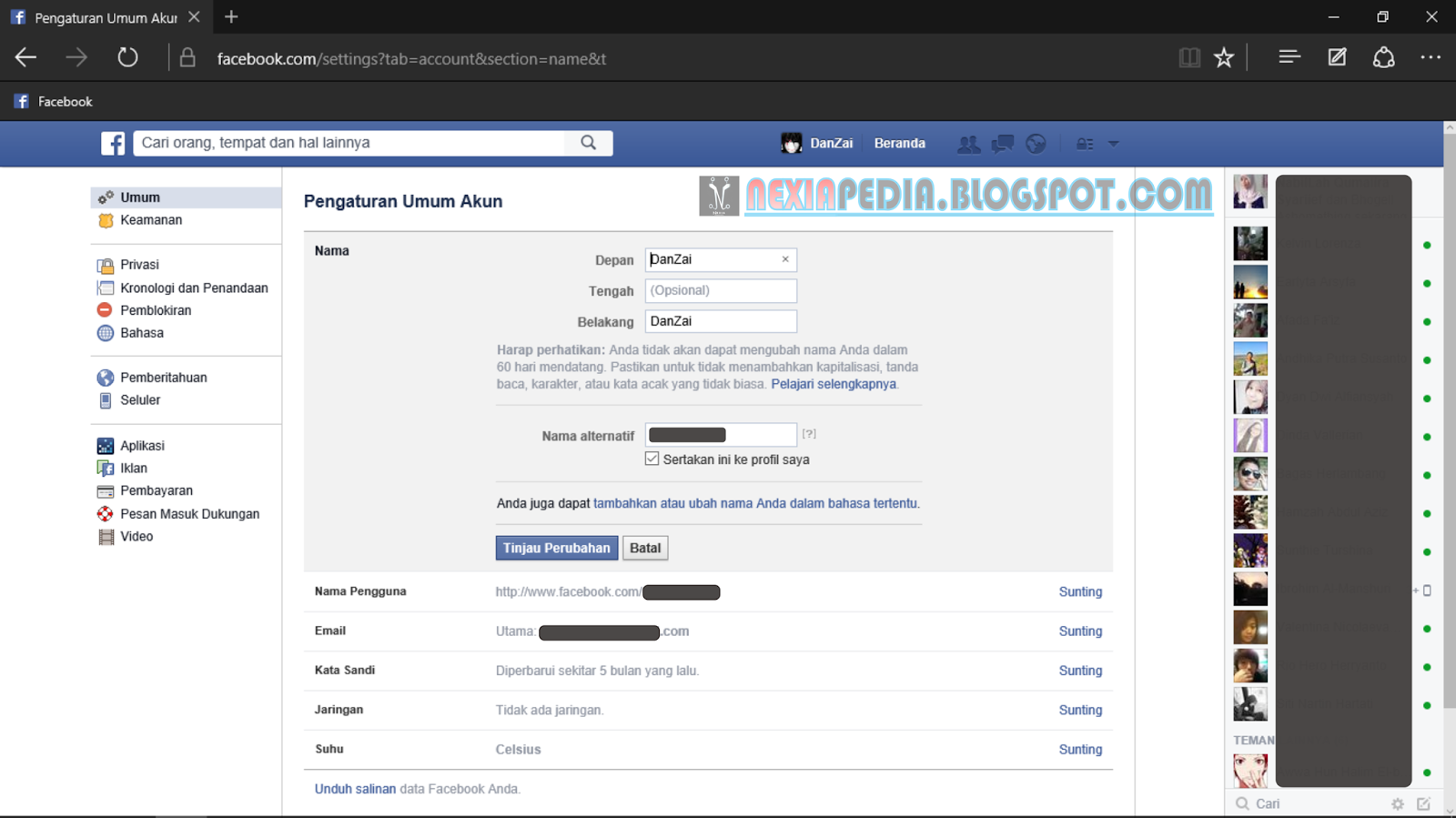
Task: Go forward with browser forward arrow
Action: click(x=76, y=58)
